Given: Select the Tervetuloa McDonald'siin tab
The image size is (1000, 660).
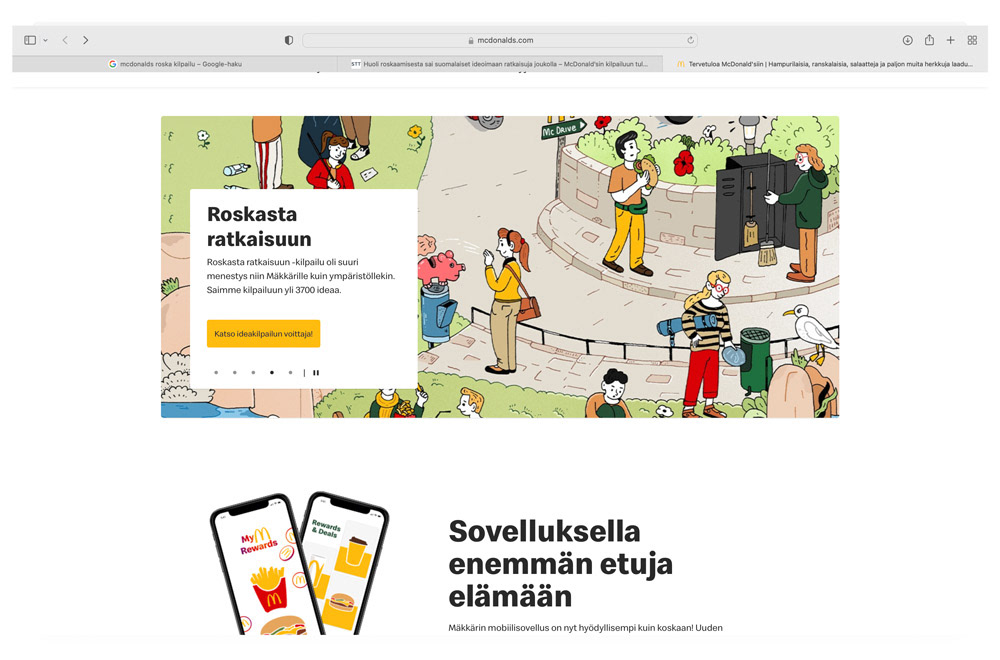Looking at the screenshot, I should coord(825,64).
